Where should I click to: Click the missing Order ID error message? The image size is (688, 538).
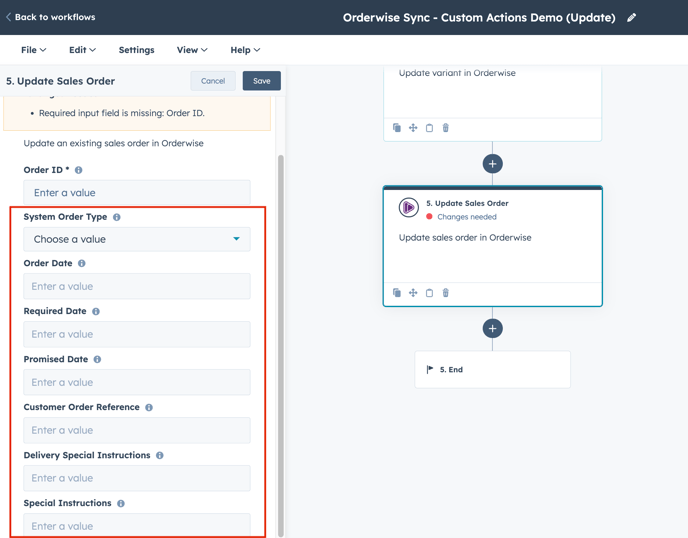(x=122, y=113)
